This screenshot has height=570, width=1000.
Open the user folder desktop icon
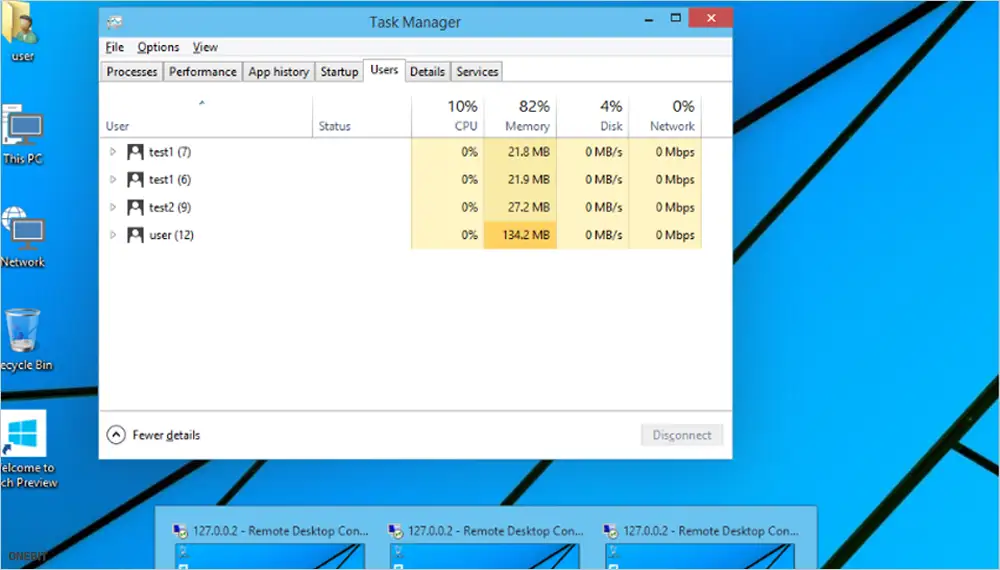click(22, 30)
